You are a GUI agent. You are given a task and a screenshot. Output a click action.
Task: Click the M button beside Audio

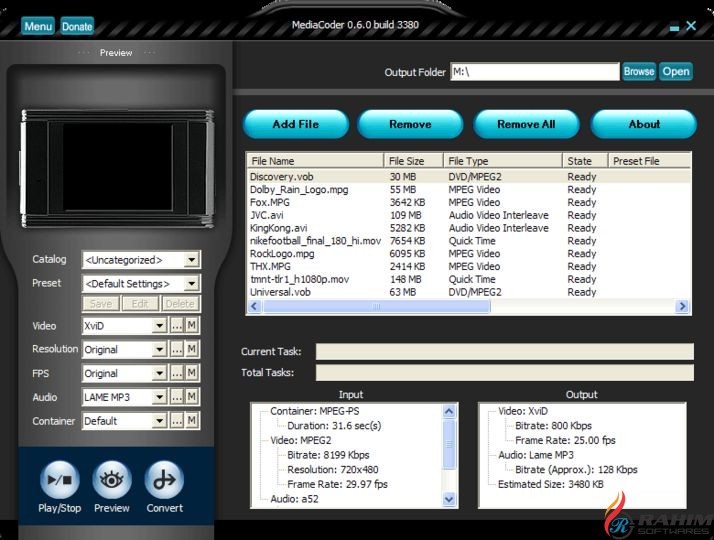[192, 398]
